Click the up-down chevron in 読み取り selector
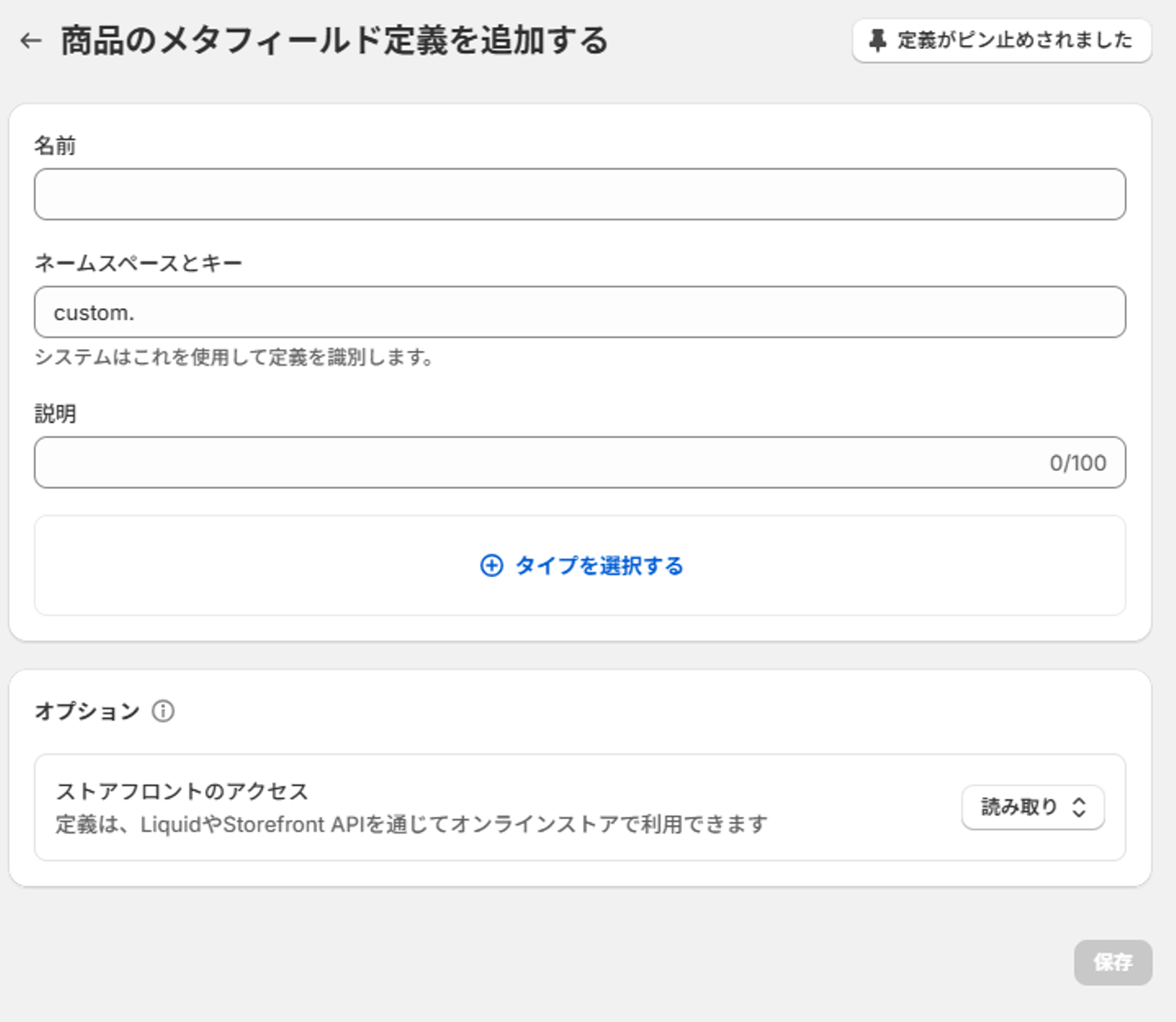Screen dimensions: 1176x1022 (1079, 807)
